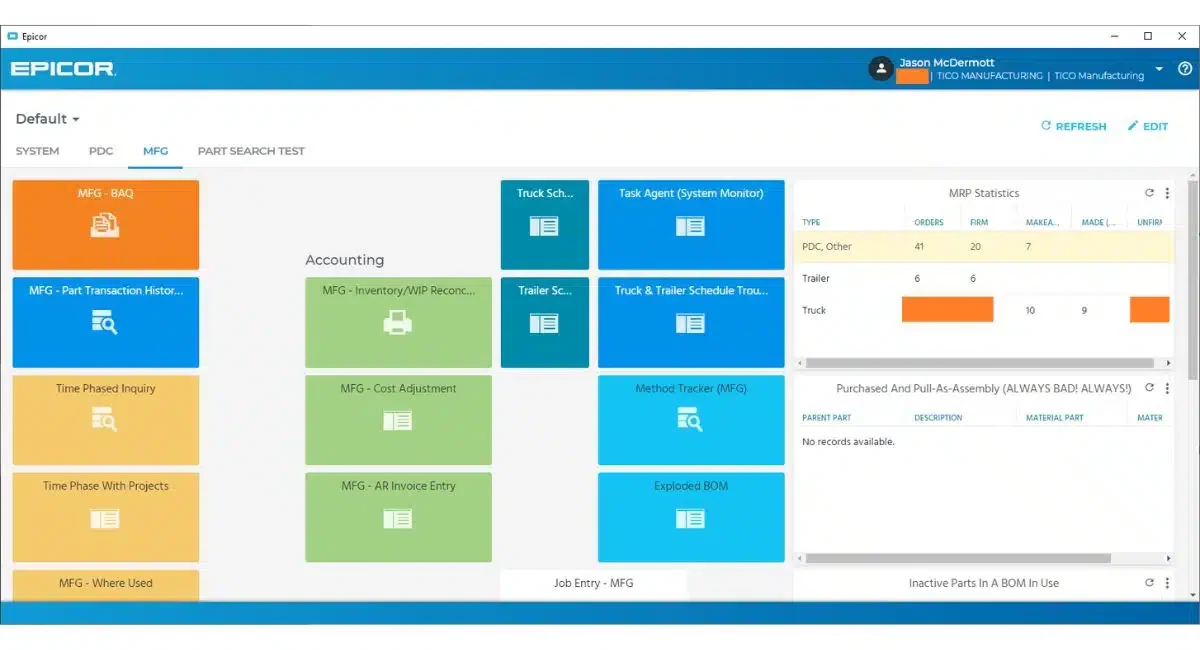Click the Accounting section heading
This screenshot has height=650, width=1200.
(x=344, y=260)
